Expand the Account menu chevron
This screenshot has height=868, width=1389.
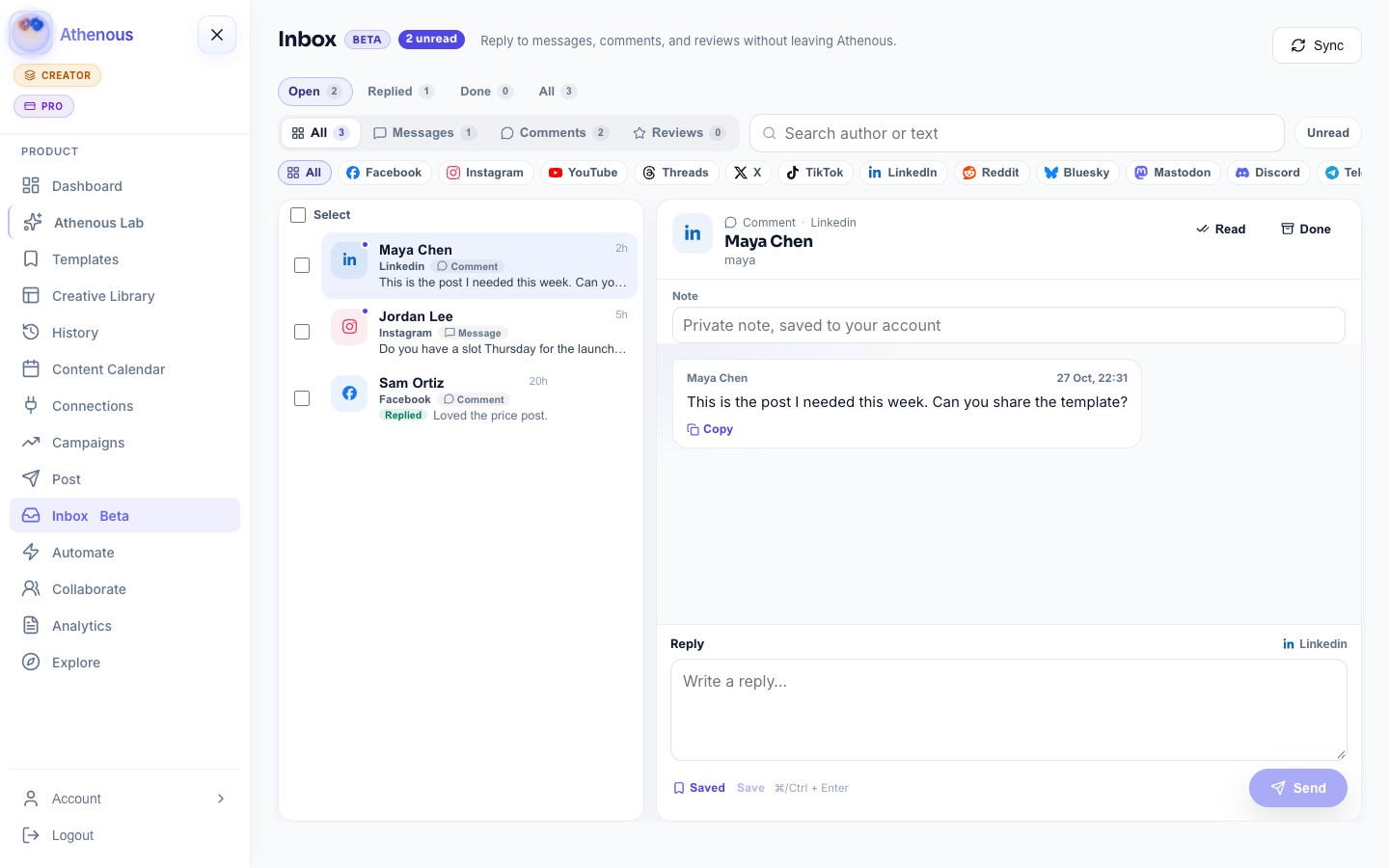(x=221, y=799)
